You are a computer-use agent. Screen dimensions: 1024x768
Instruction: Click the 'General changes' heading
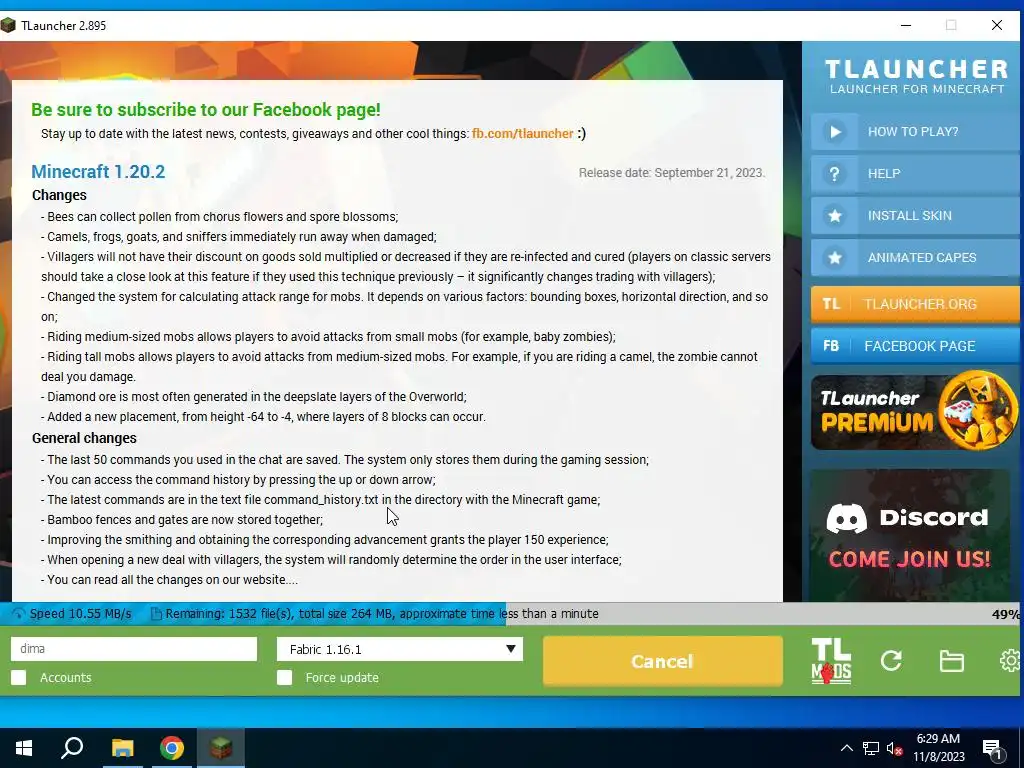click(x=84, y=438)
